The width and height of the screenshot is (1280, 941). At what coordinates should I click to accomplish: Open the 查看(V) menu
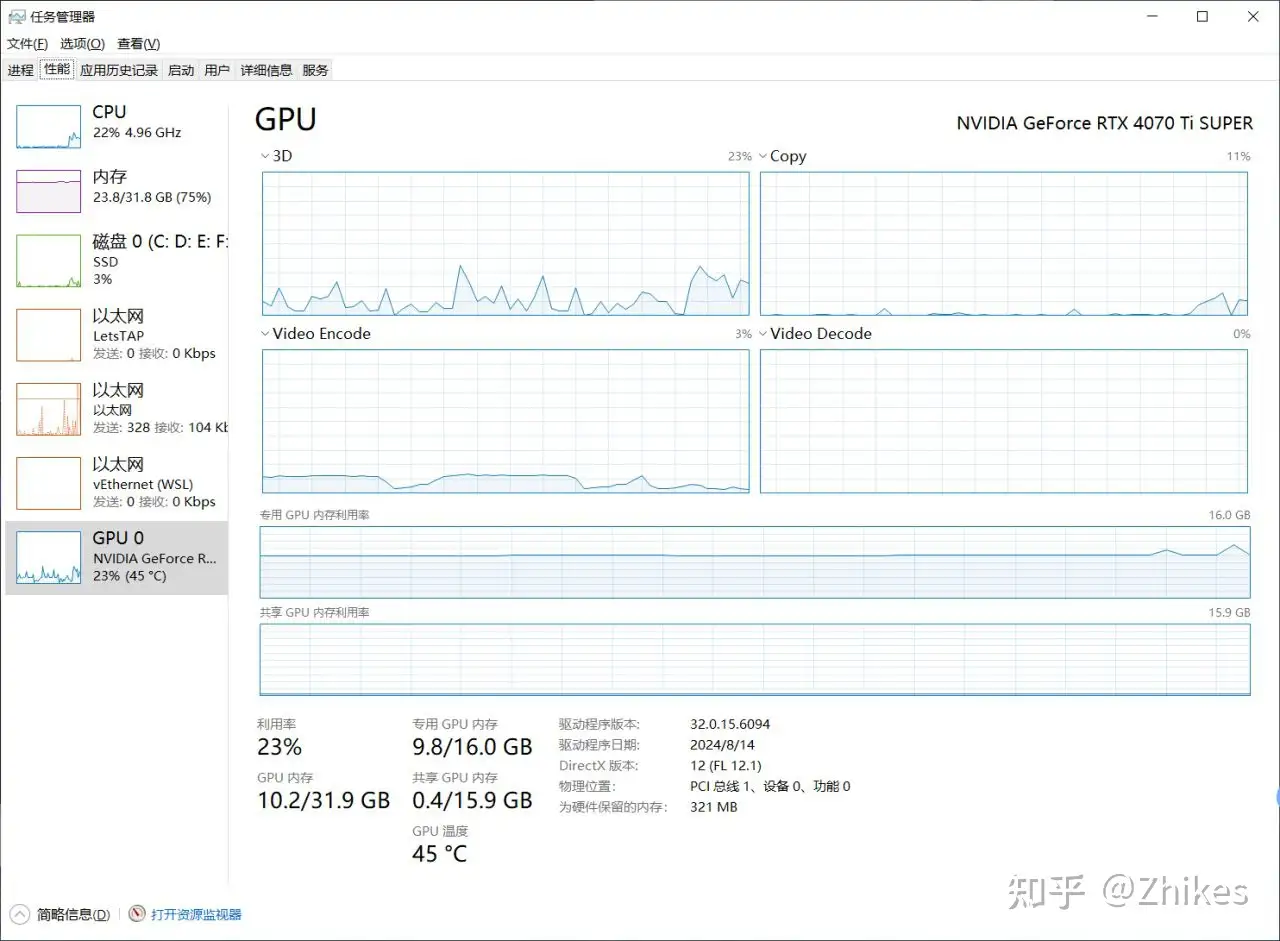(x=138, y=44)
